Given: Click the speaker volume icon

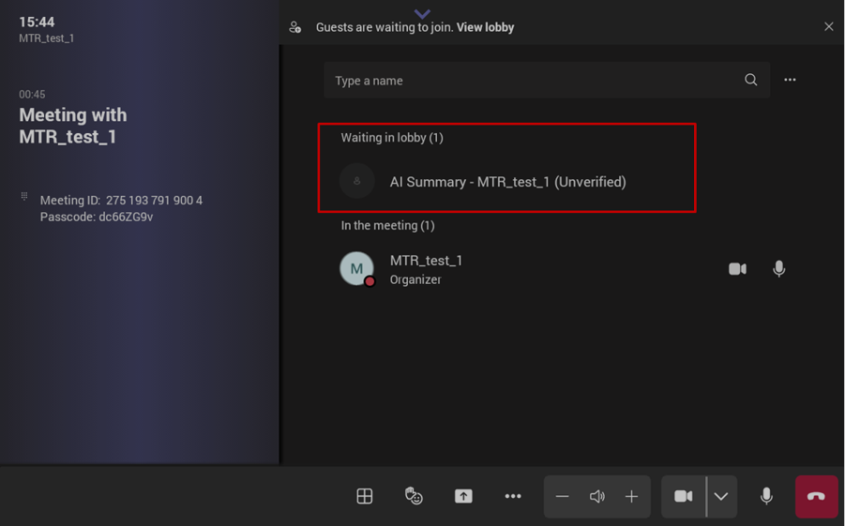Looking at the screenshot, I should [x=597, y=496].
